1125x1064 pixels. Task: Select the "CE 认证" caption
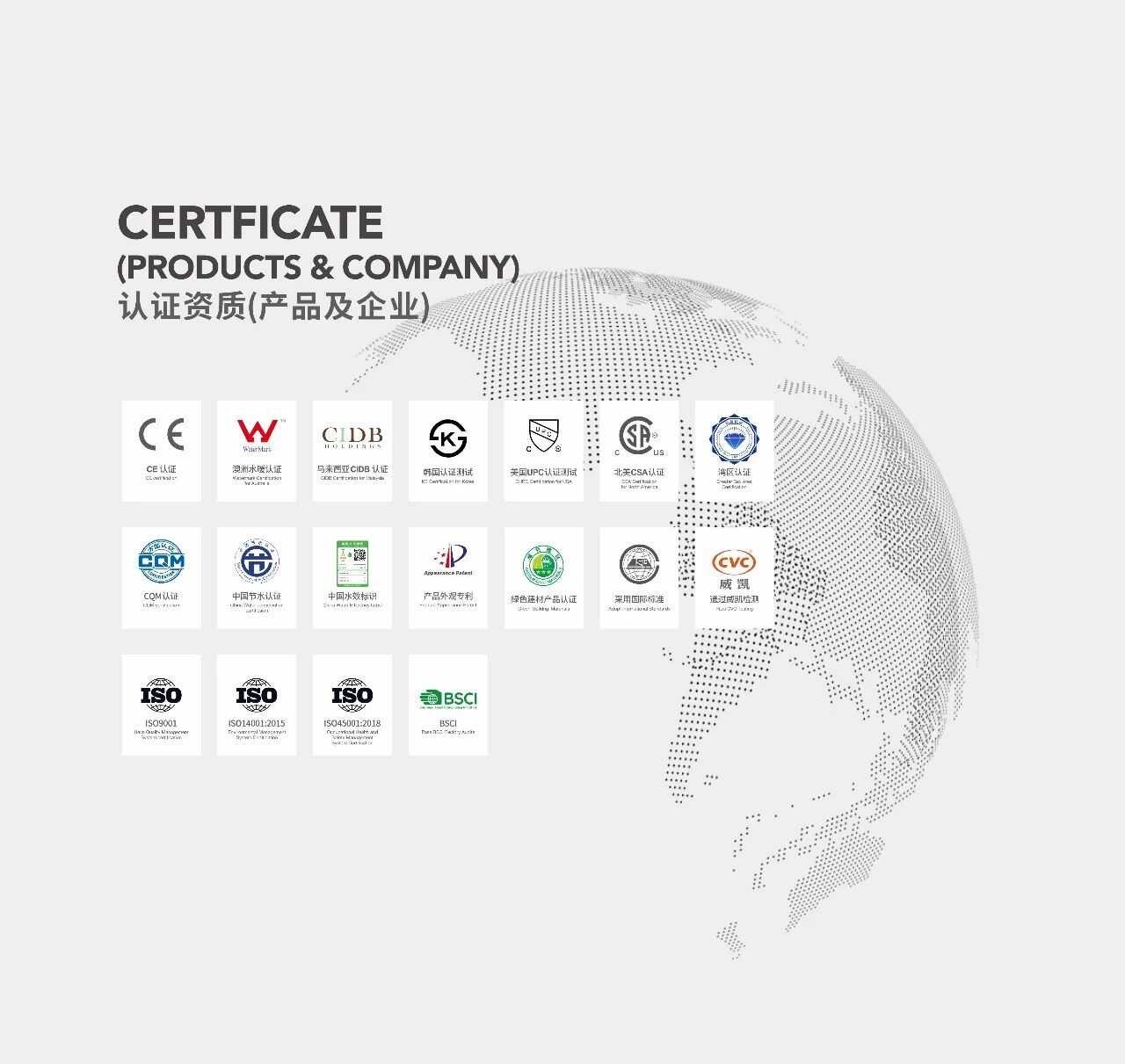(162, 469)
